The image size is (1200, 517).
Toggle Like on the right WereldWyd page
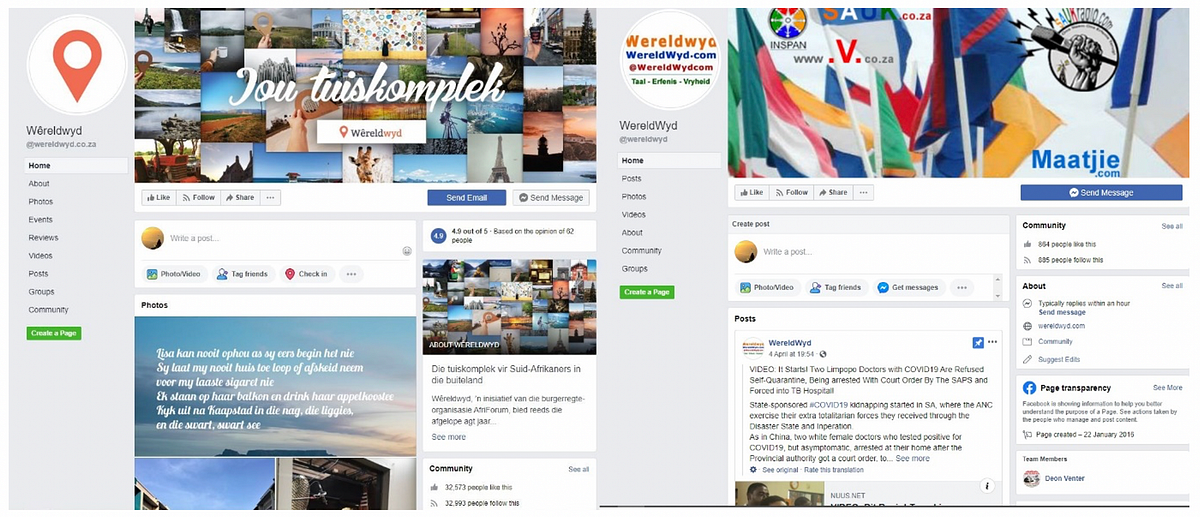click(x=752, y=192)
